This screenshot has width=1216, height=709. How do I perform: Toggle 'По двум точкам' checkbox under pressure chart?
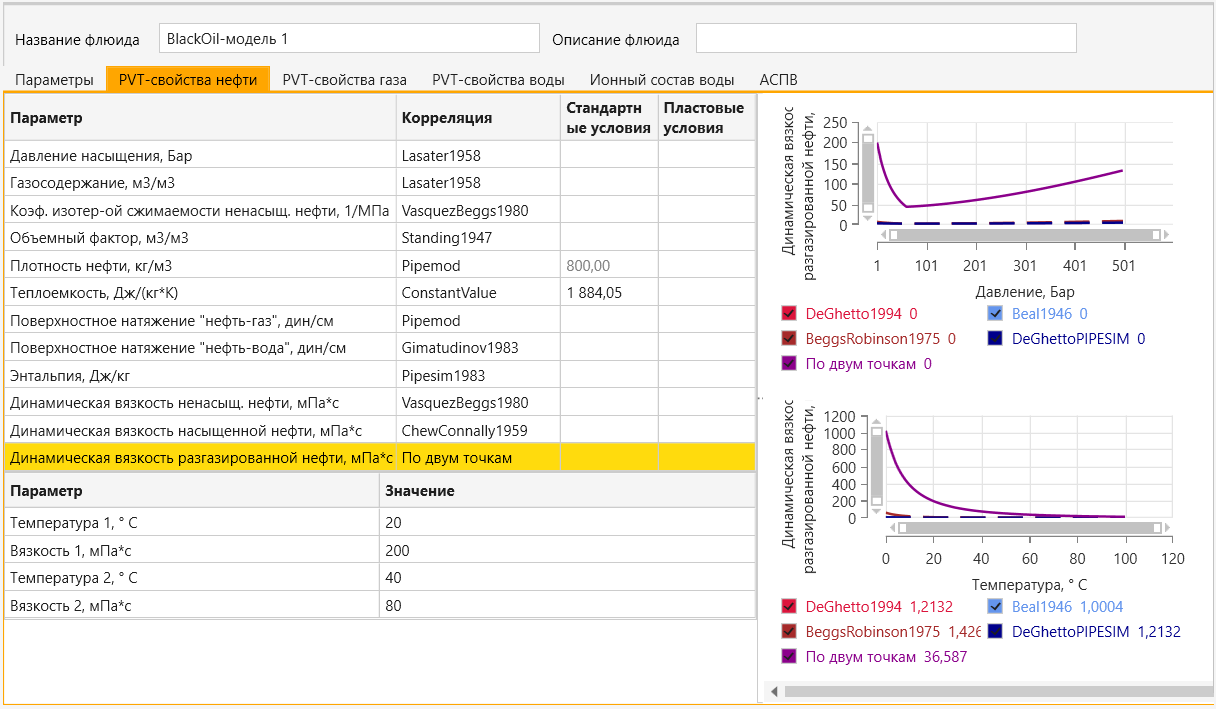(x=789, y=364)
